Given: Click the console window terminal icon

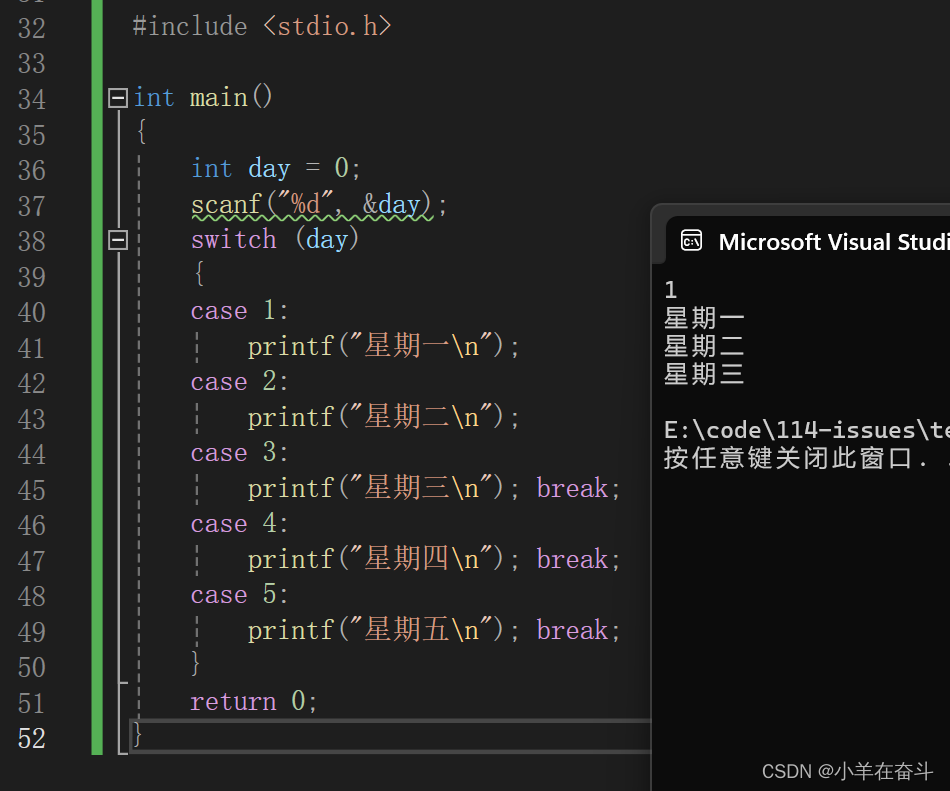Looking at the screenshot, I should click(x=691, y=241).
